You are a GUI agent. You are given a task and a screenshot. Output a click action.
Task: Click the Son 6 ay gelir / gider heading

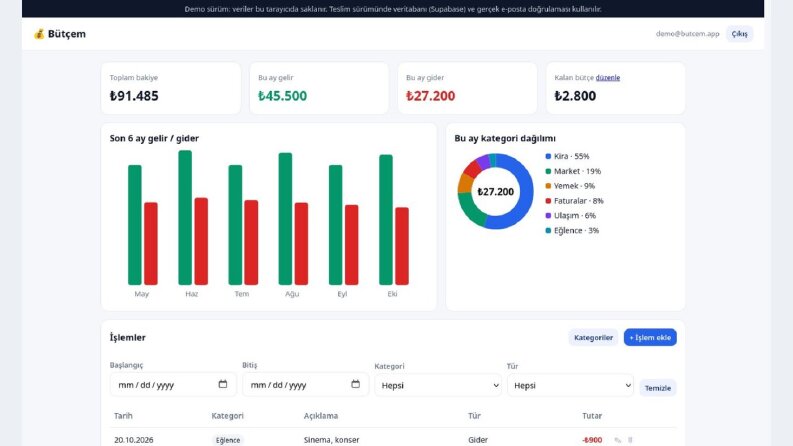click(154, 139)
